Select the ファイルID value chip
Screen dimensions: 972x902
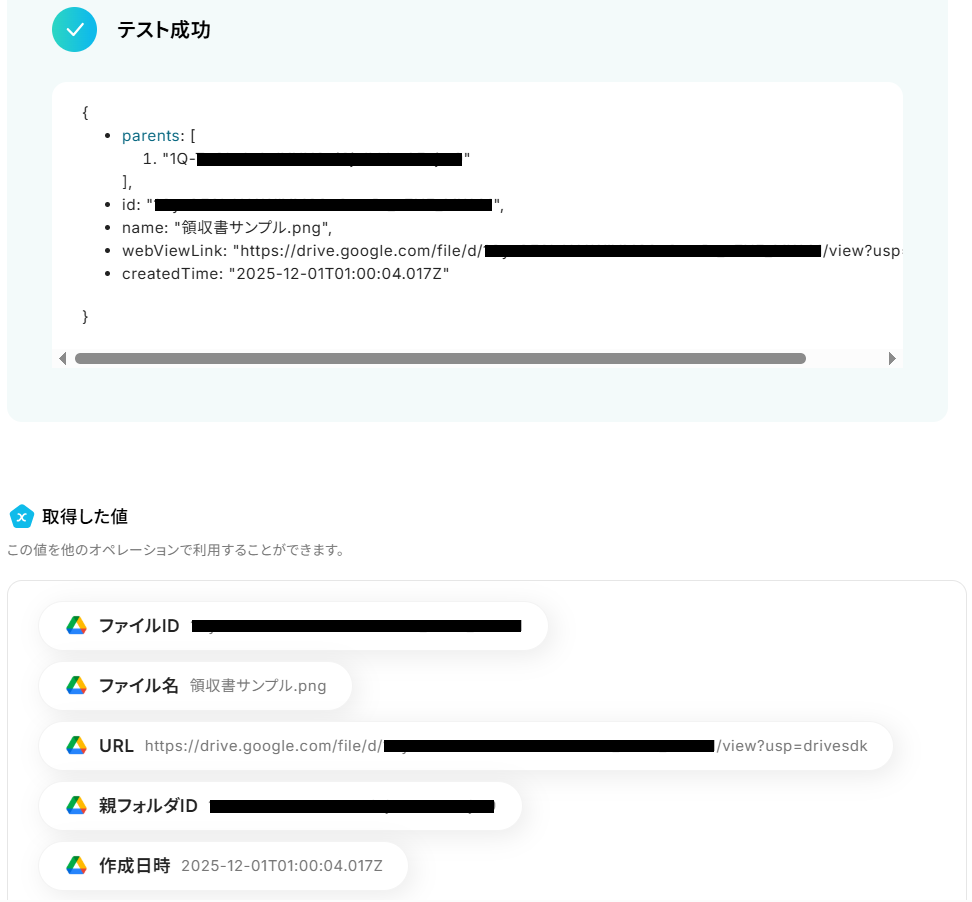(293, 626)
